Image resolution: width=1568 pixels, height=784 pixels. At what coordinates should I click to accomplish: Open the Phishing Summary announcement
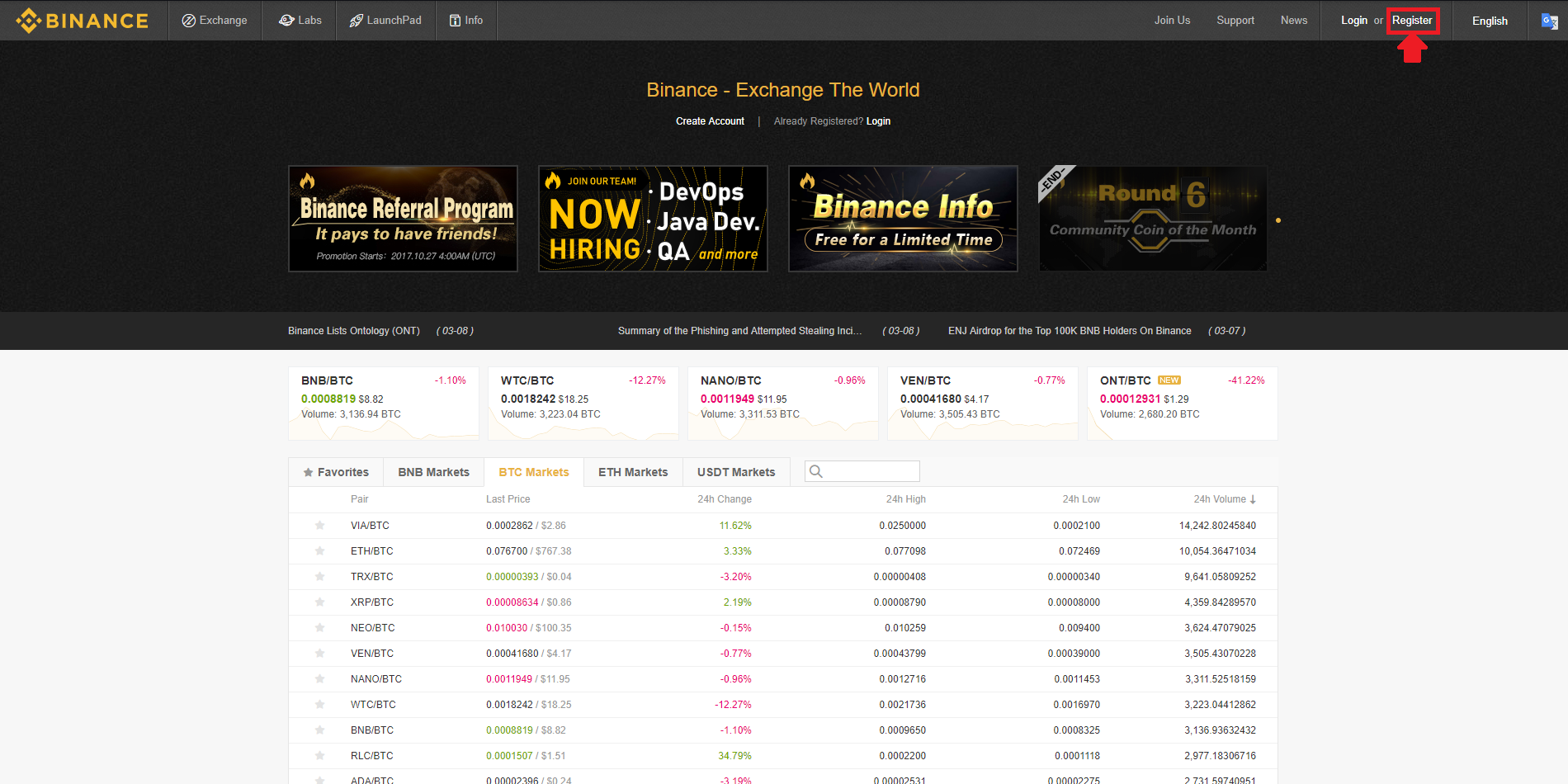739,331
